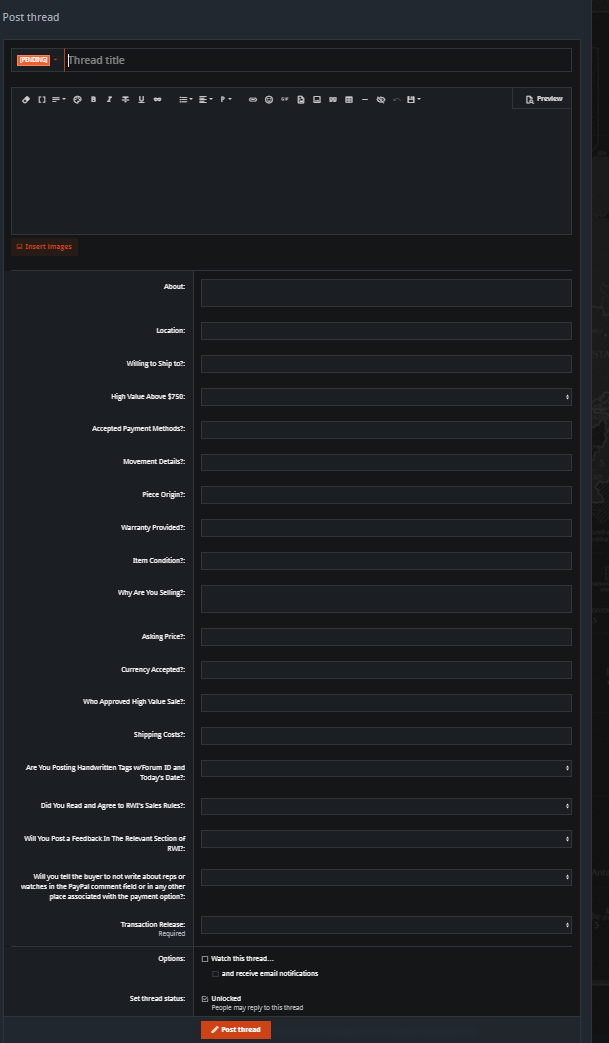The width and height of the screenshot is (609, 1043).
Task: Open the PENDING prefix dropdown
Action: click(x=38, y=60)
